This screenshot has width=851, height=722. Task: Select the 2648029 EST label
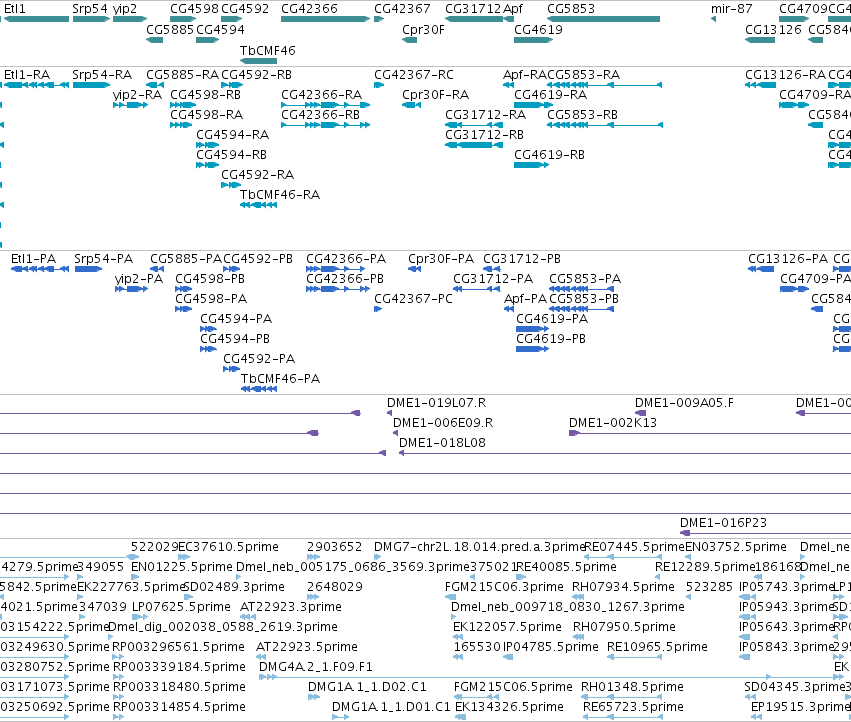334,586
